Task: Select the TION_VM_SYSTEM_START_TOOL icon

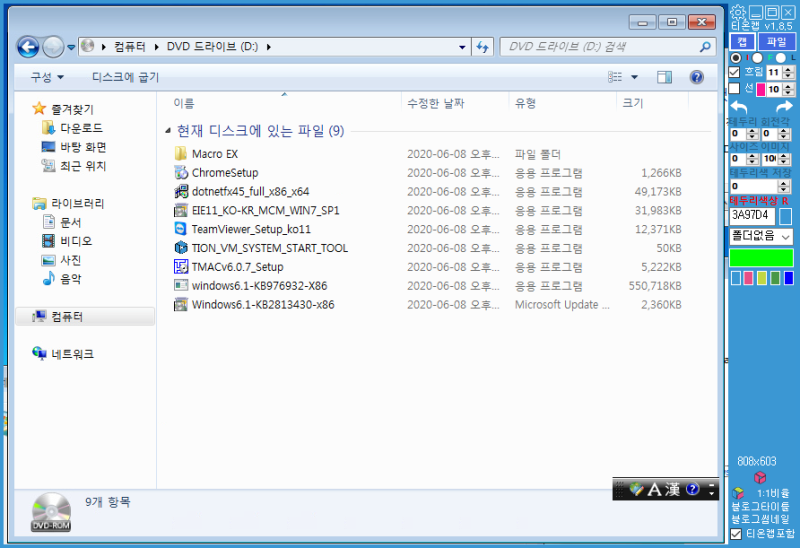Action: pyautogui.click(x=181, y=248)
